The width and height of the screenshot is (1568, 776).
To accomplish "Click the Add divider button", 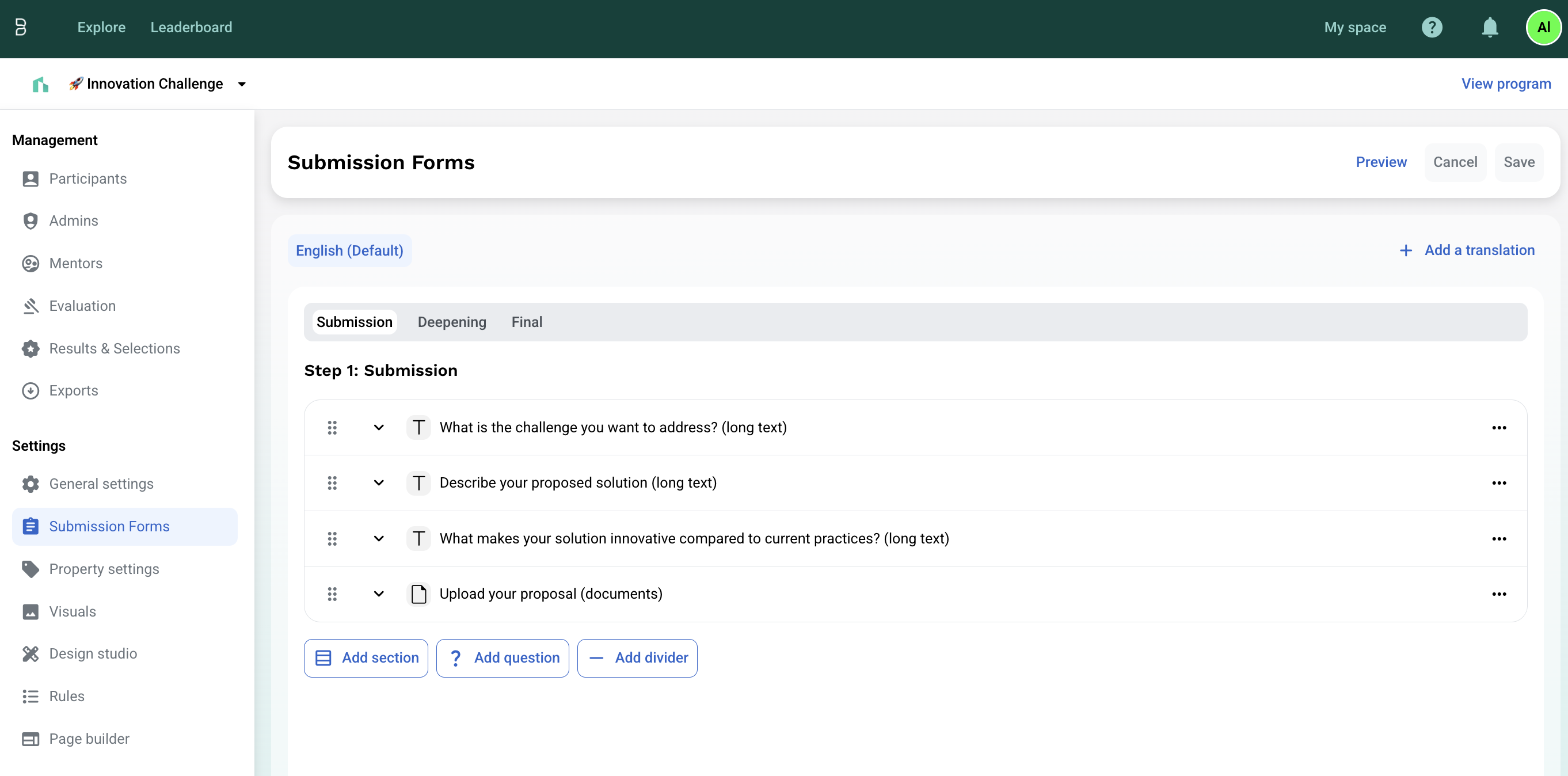I will 637,658.
